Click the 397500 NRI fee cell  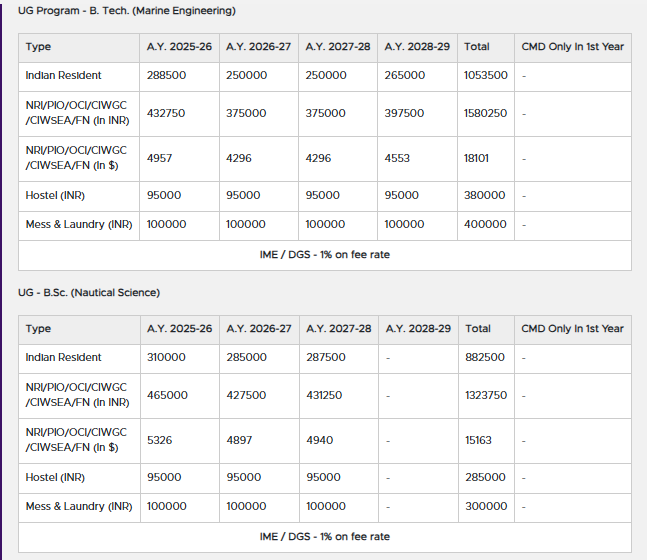(x=405, y=114)
